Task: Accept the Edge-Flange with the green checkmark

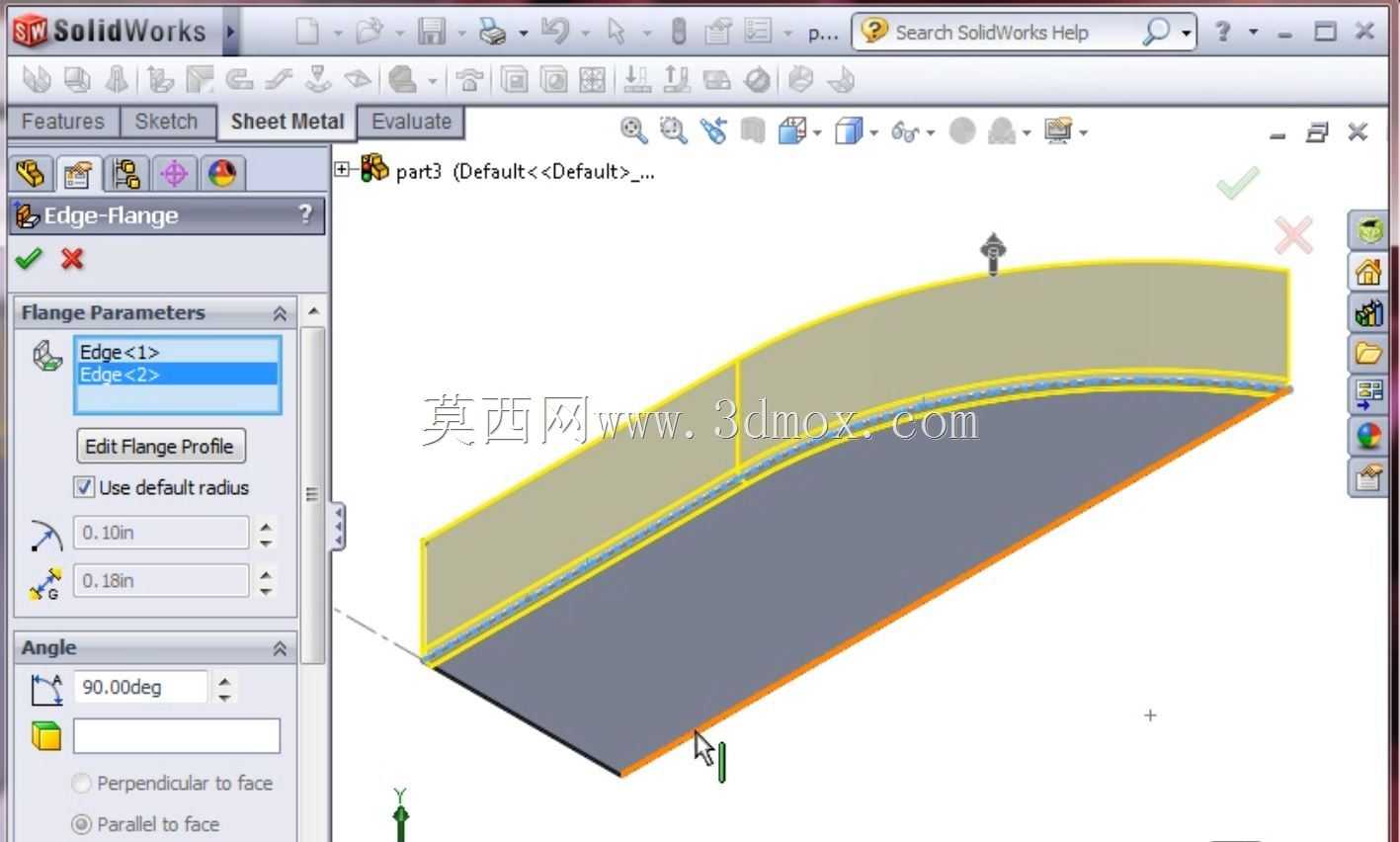Action: (x=30, y=259)
